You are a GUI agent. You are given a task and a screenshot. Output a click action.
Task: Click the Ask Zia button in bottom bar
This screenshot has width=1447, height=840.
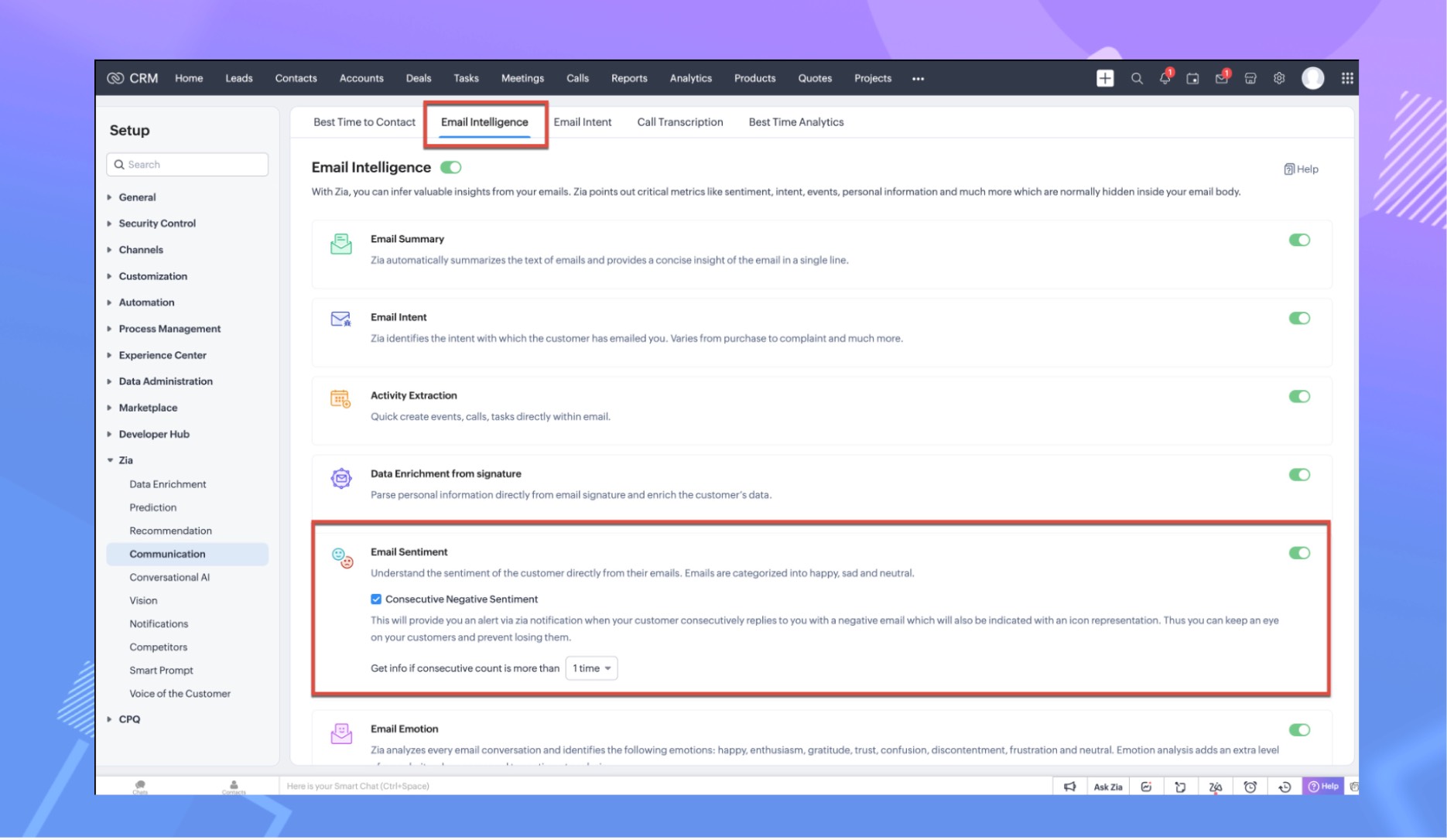(1107, 787)
